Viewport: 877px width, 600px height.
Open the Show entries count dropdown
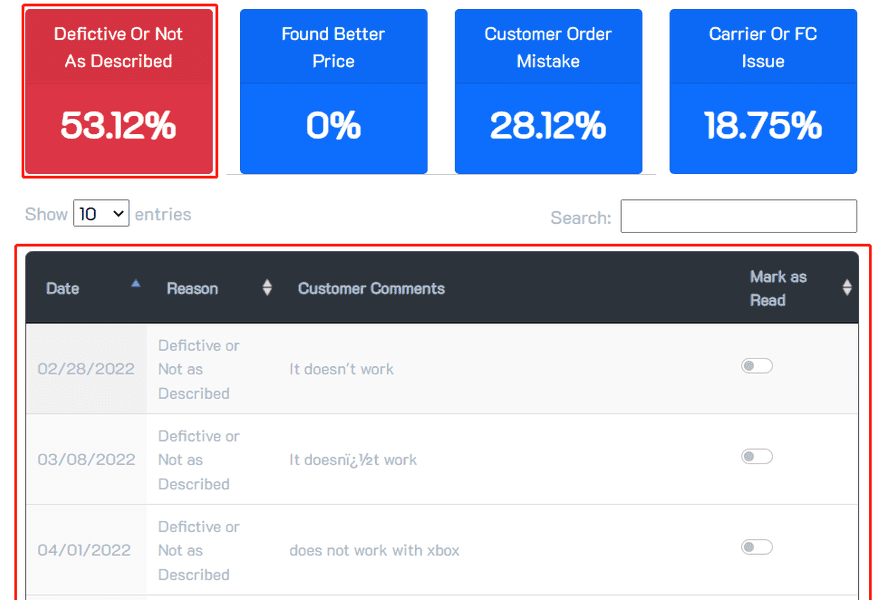tap(101, 214)
